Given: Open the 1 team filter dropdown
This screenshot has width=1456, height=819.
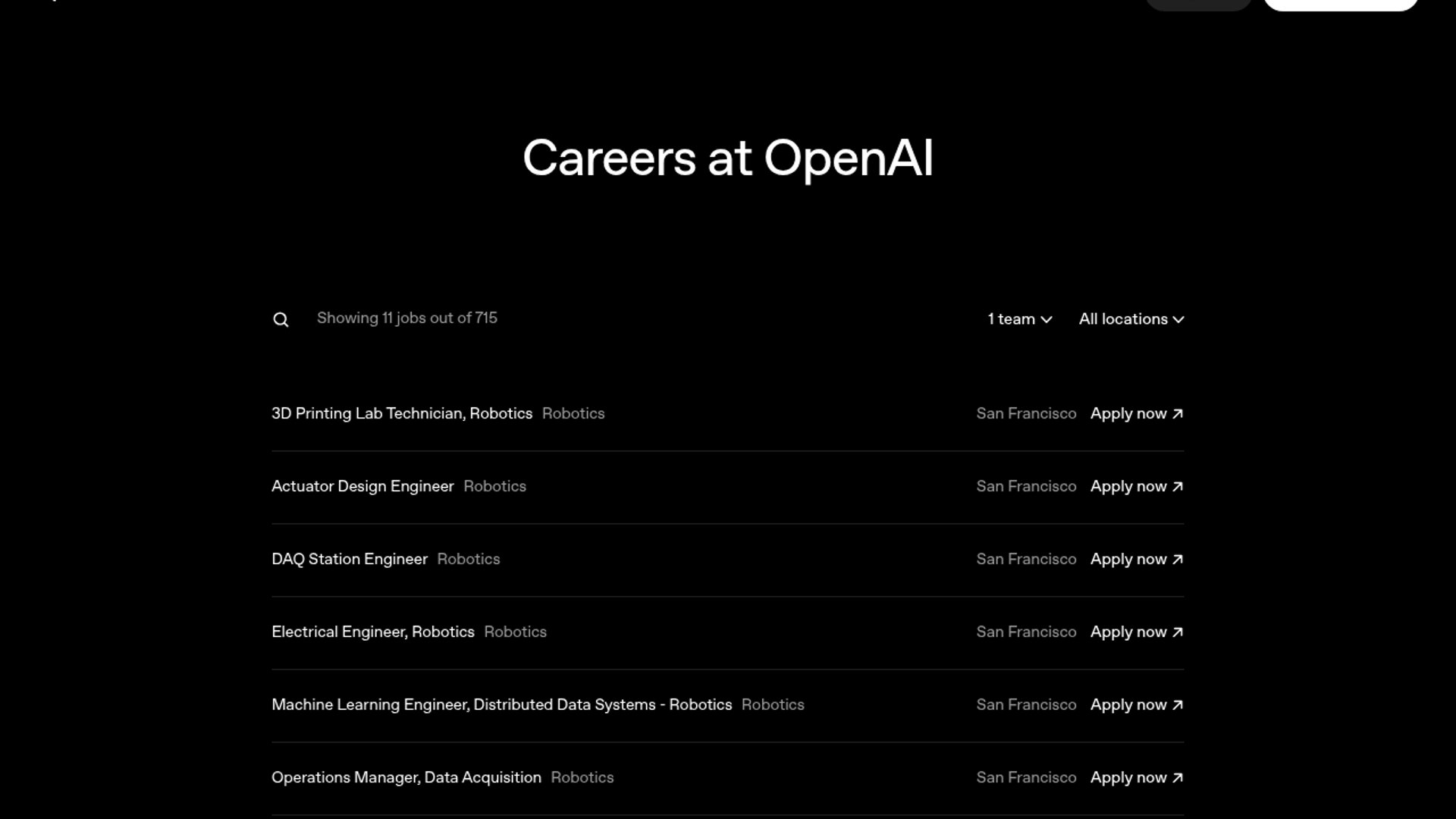Looking at the screenshot, I should tap(1020, 319).
